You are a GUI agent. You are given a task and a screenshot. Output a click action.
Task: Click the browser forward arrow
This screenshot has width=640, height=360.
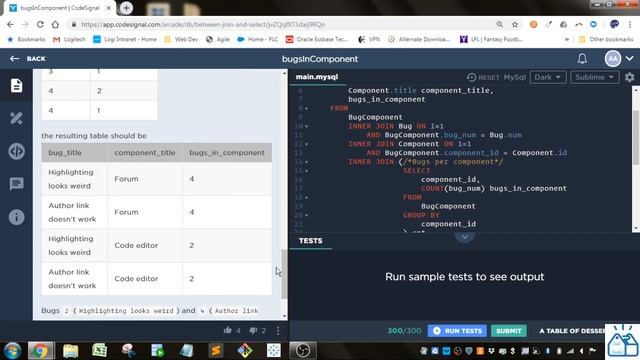(x=25, y=24)
